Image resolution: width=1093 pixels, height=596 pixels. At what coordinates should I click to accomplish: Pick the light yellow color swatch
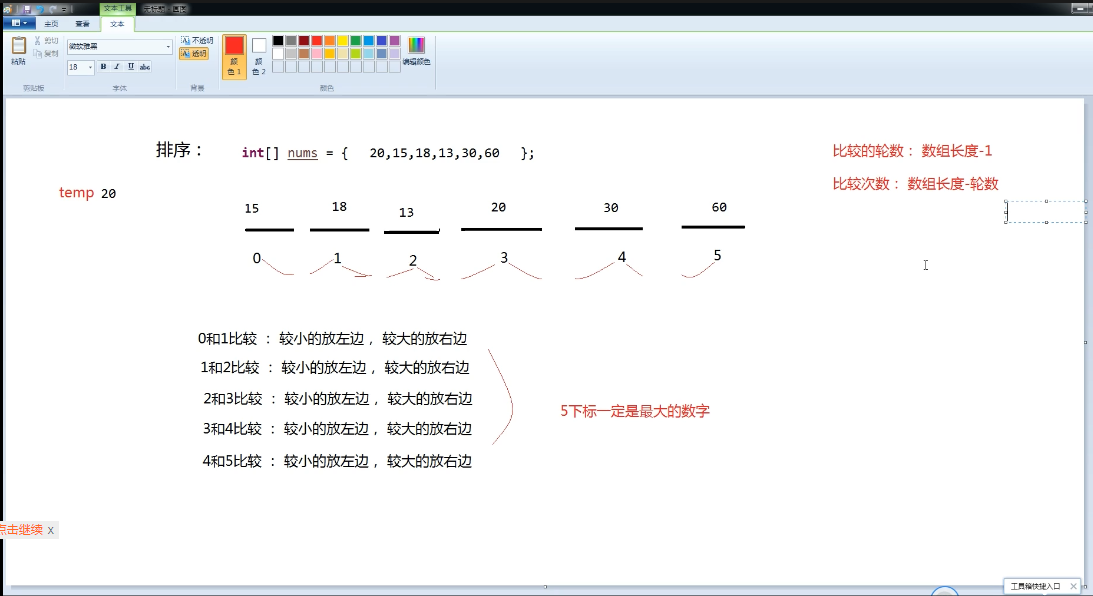[x=343, y=54]
